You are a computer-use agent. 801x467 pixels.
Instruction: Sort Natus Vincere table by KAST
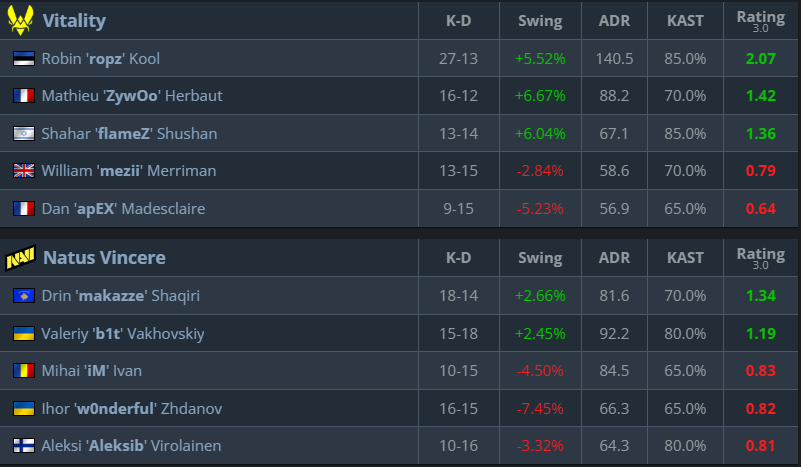click(x=685, y=258)
